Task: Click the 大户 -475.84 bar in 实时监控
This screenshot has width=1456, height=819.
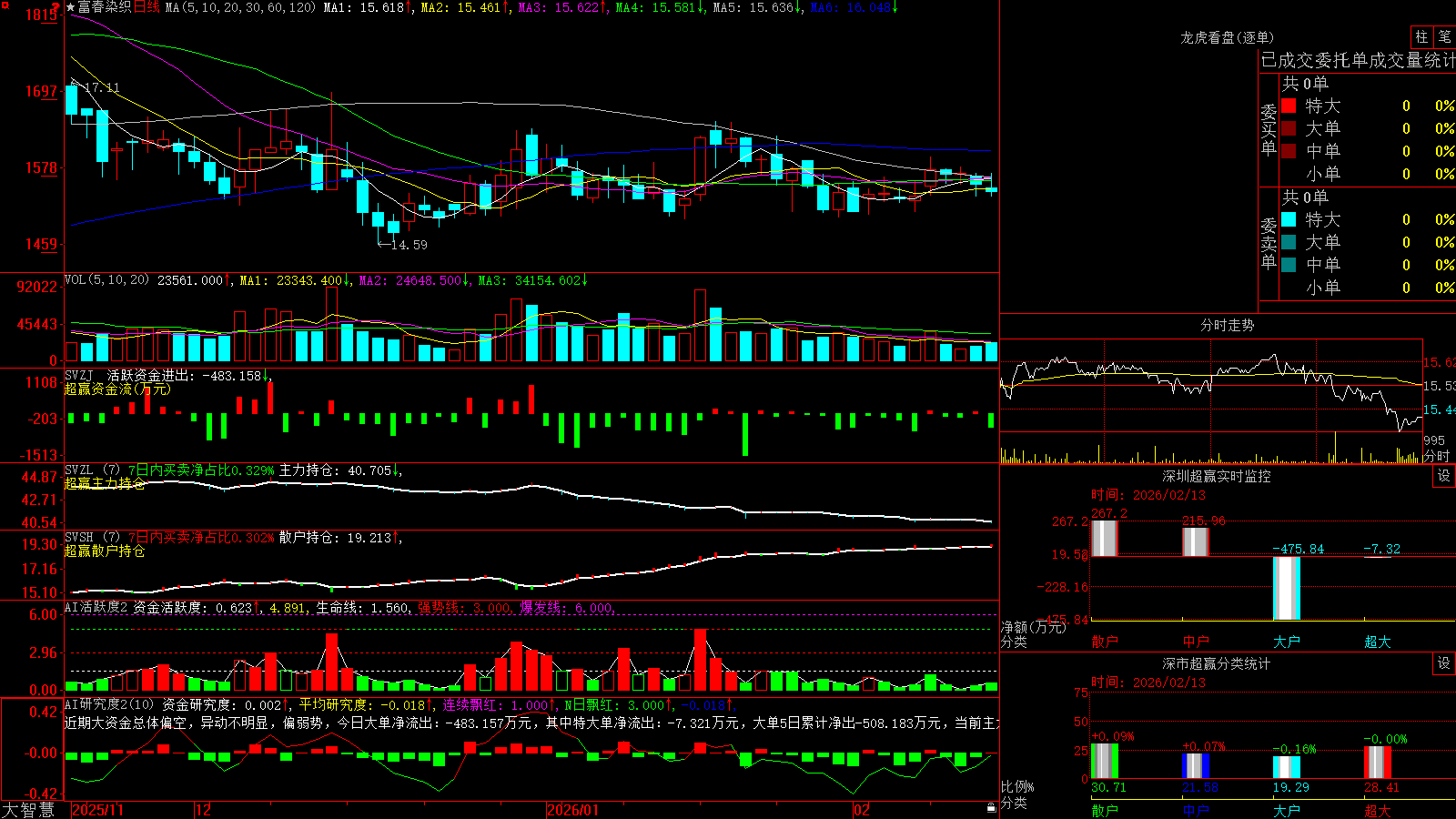Action: pyautogui.click(x=1287, y=588)
